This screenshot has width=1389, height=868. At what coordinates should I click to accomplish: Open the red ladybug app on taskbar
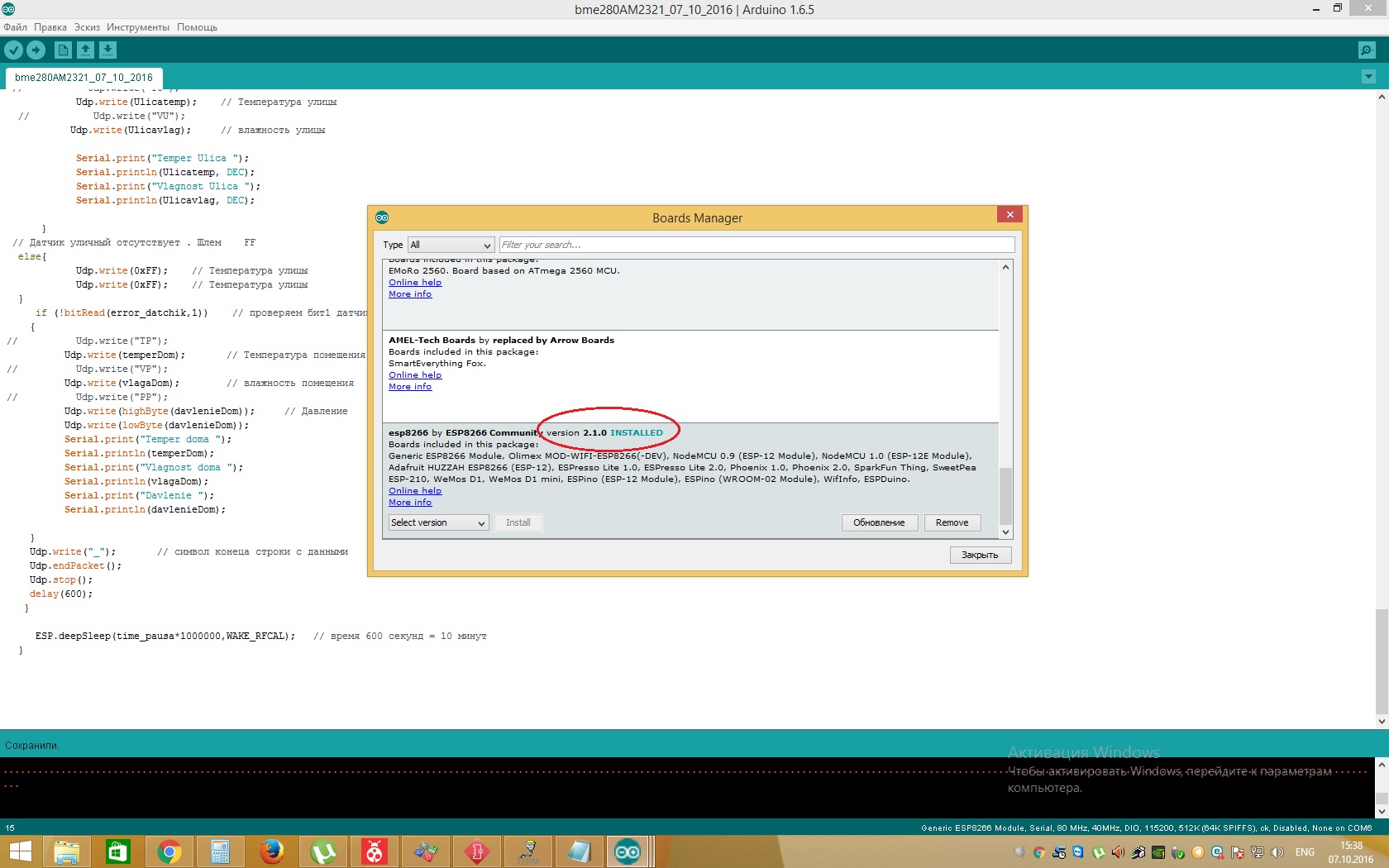(374, 851)
